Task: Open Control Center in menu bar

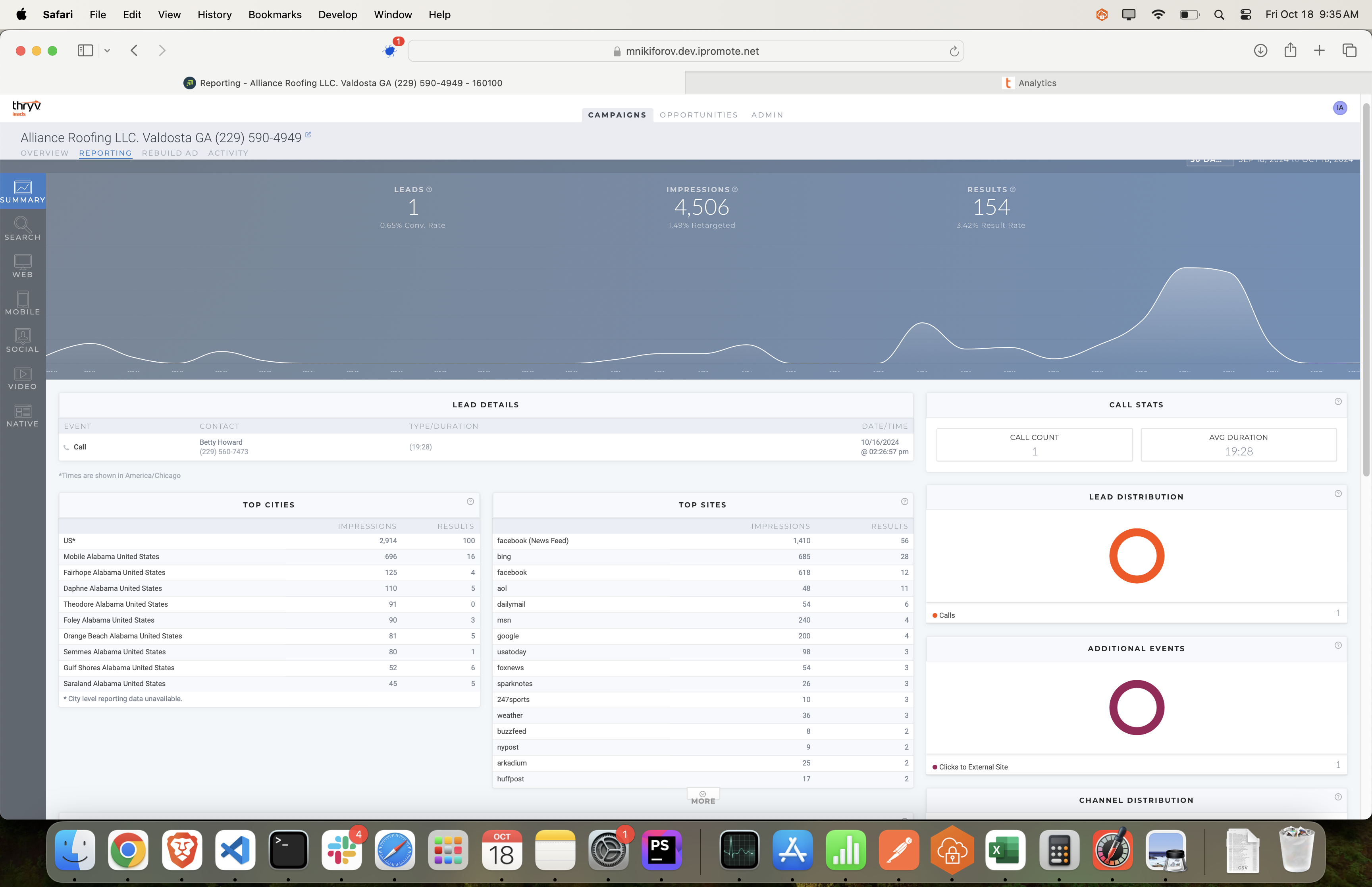Action: coord(1245,15)
